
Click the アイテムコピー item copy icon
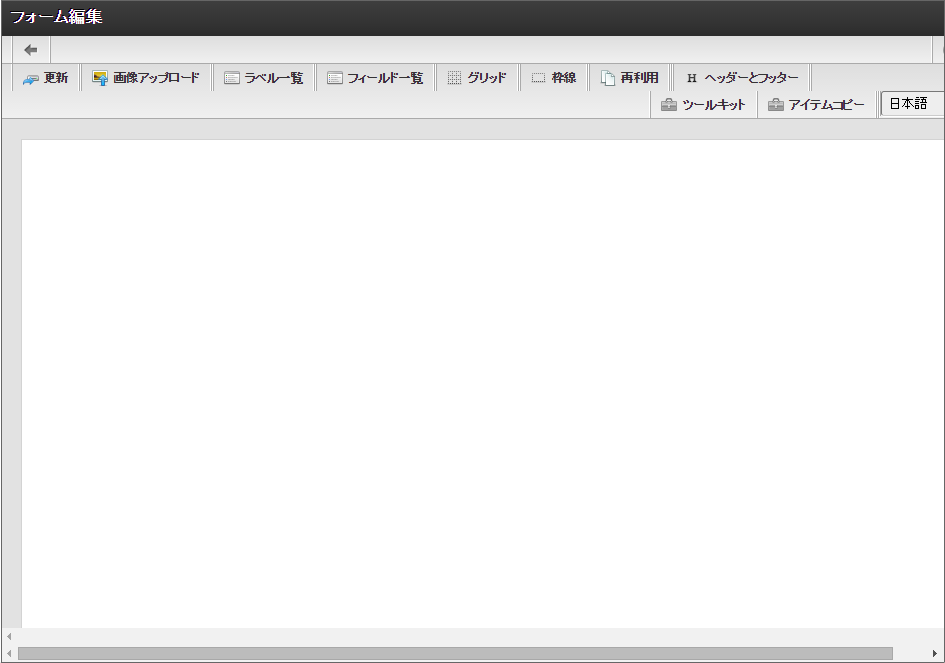point(816,103)
